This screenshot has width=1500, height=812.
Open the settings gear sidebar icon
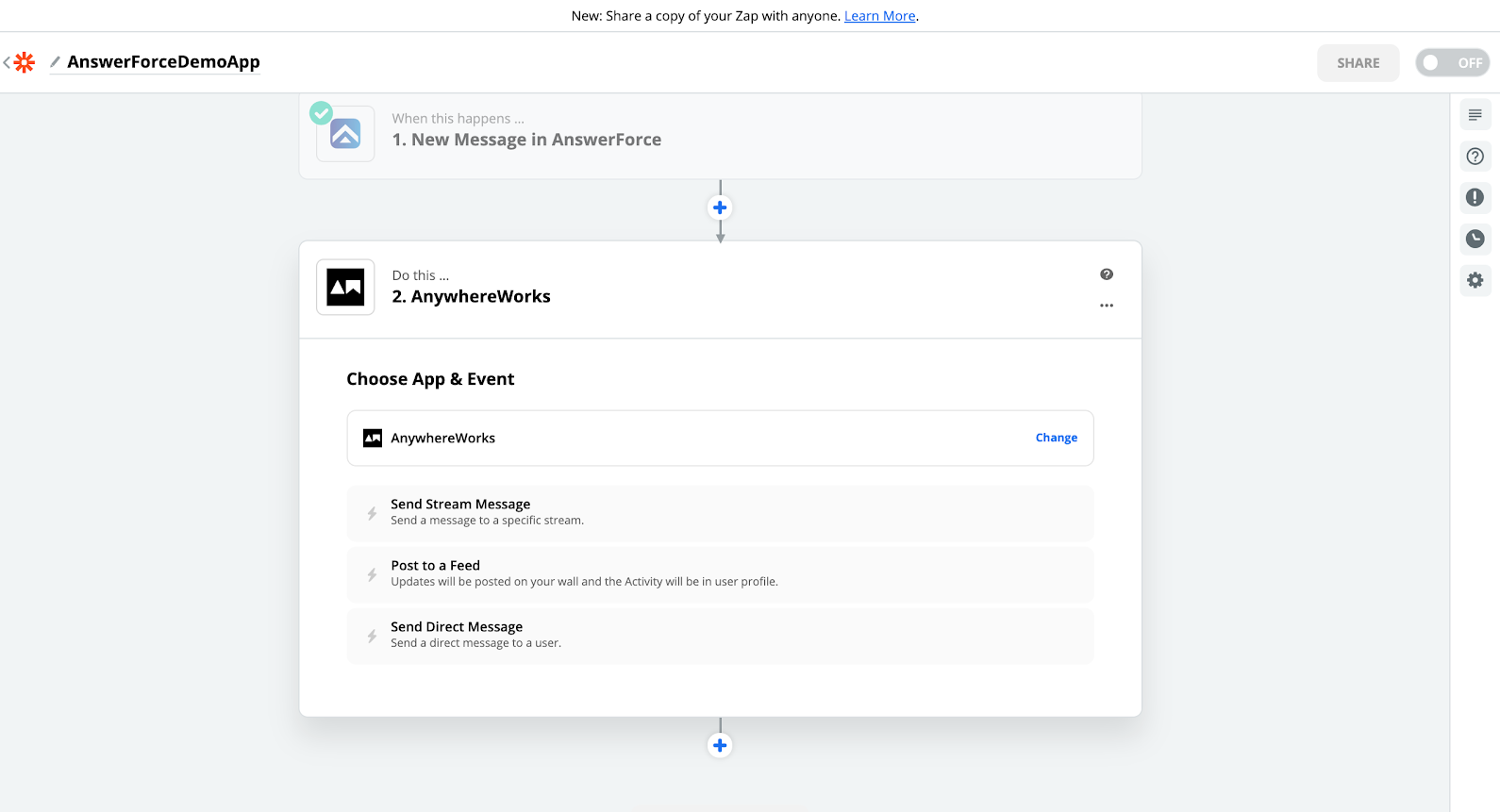(x=1475, y=280)
